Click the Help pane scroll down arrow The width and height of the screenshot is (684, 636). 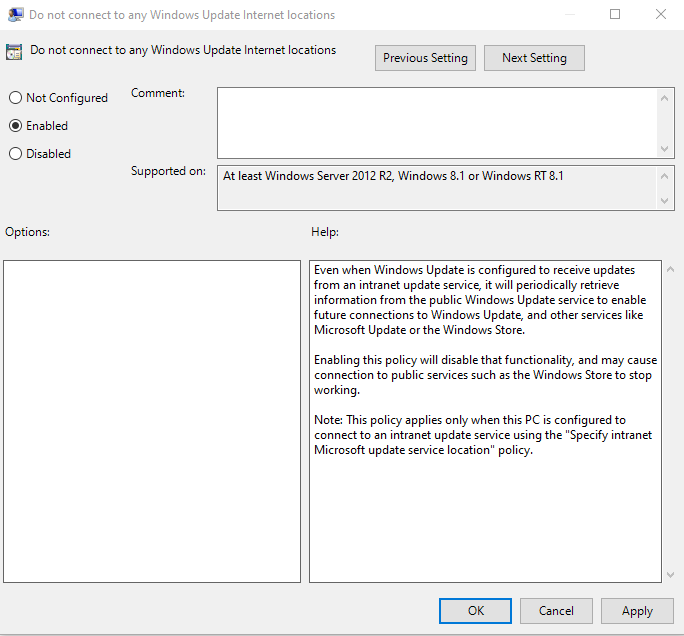click(x=670, y=575)
